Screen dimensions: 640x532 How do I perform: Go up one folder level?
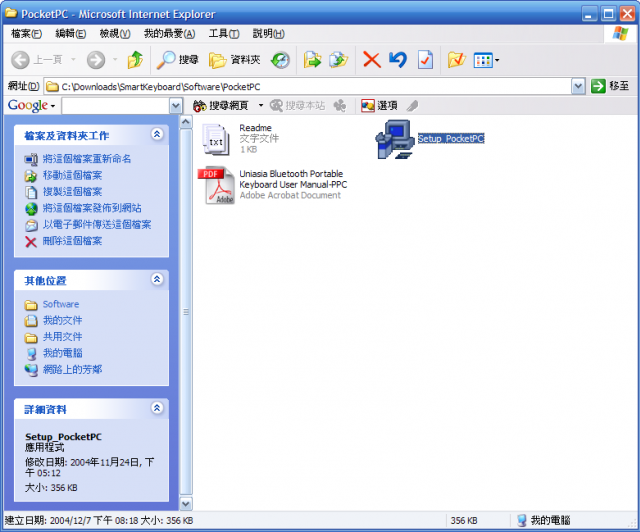136,60
